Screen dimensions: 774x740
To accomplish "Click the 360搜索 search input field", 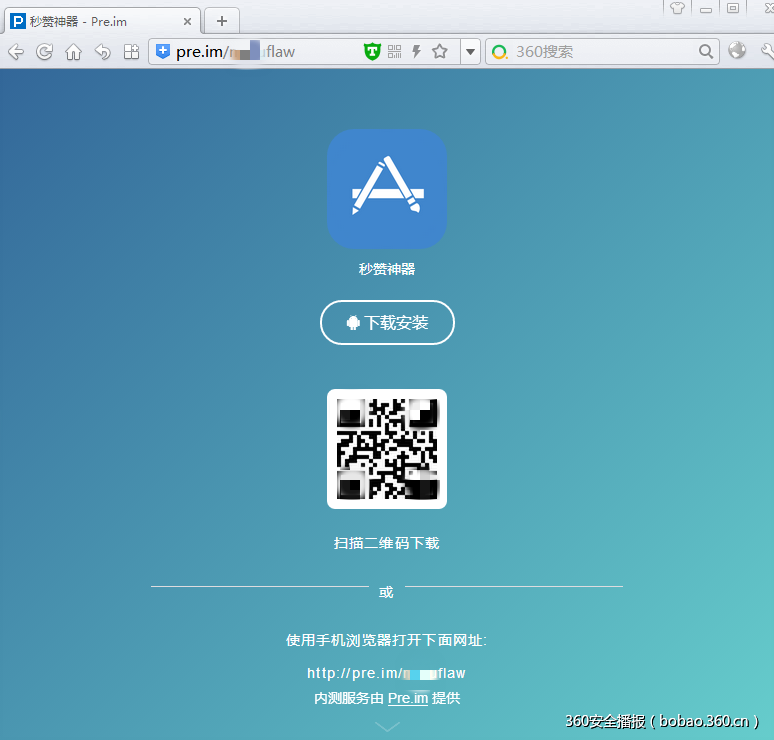I will pyautogui.click(x=600, y=52).
